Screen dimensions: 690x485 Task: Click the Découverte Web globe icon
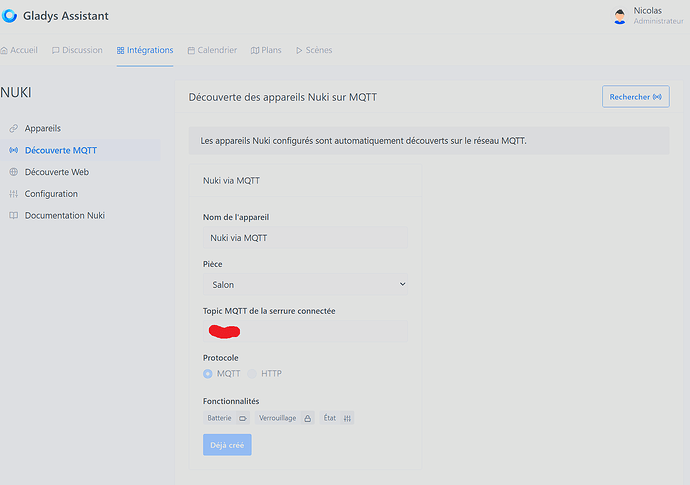pos(14,172)
